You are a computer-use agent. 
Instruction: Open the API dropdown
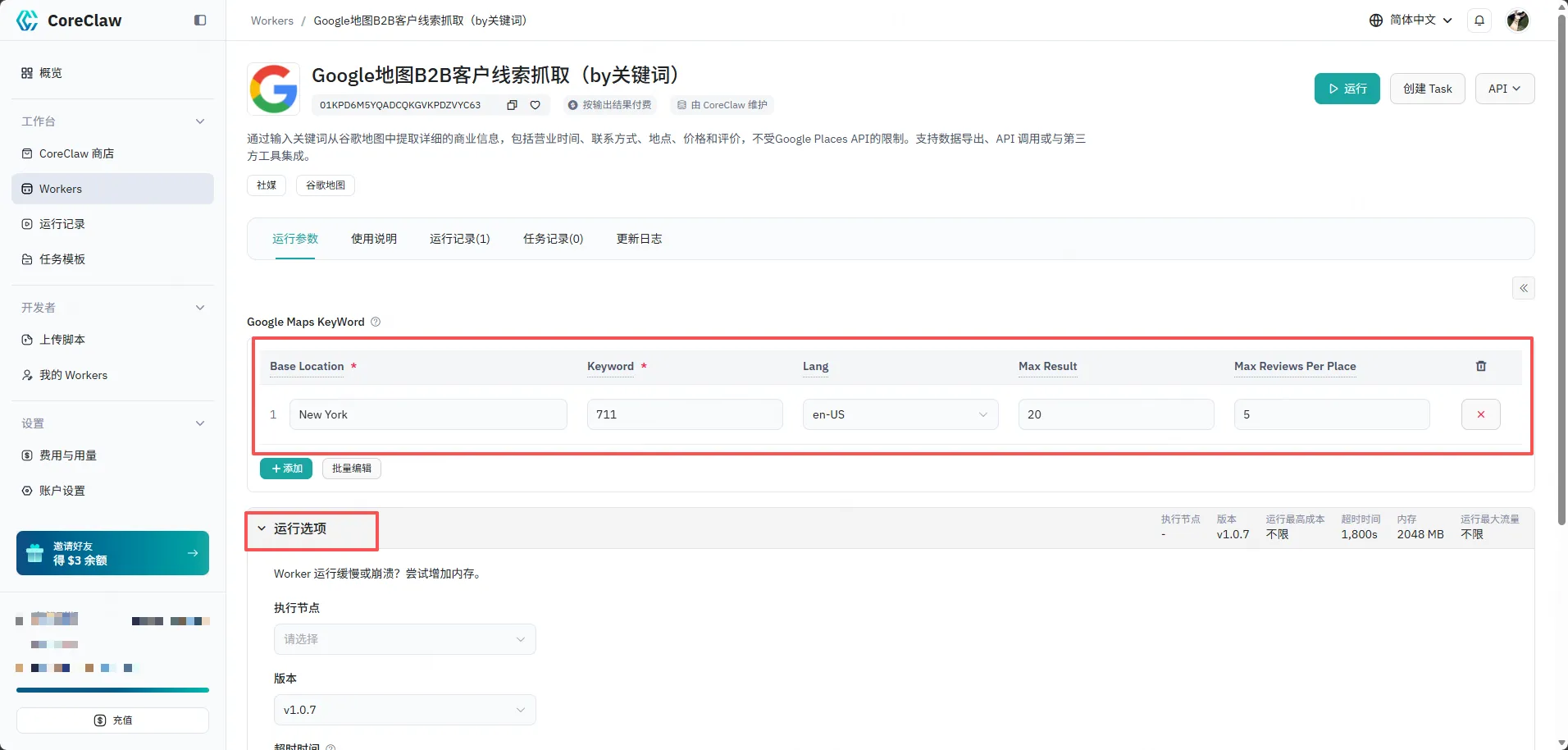(x=1505, y=89)
